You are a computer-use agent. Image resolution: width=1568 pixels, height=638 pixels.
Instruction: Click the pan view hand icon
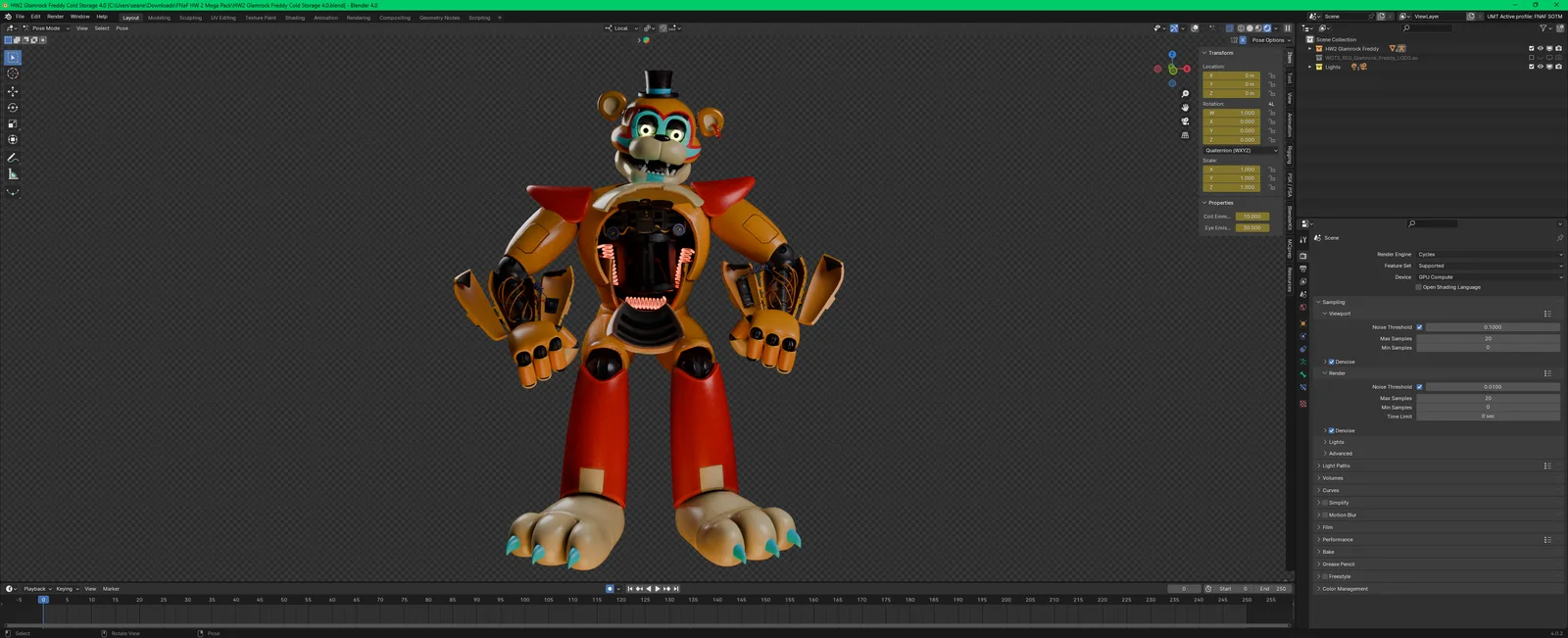coord(1185,108)
